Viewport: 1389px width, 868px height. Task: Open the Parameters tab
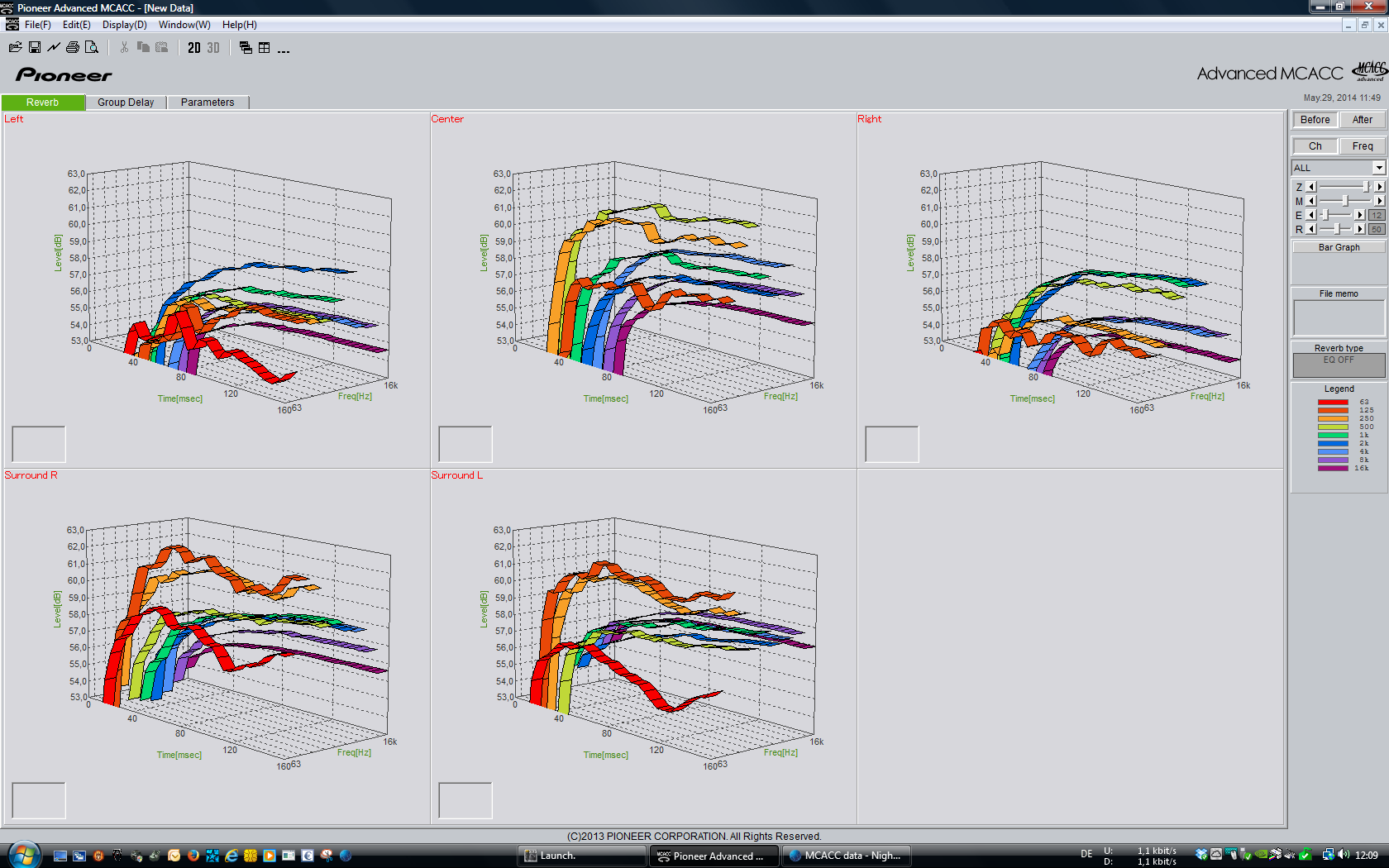[x=208, y=103]
